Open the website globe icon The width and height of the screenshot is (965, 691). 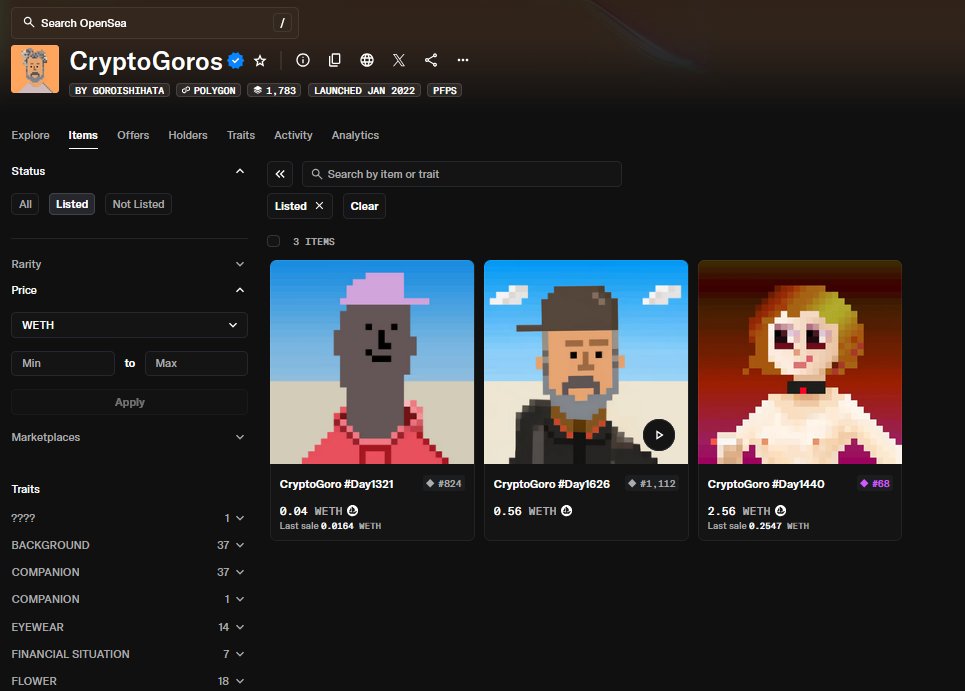click(x=367, y=60)
